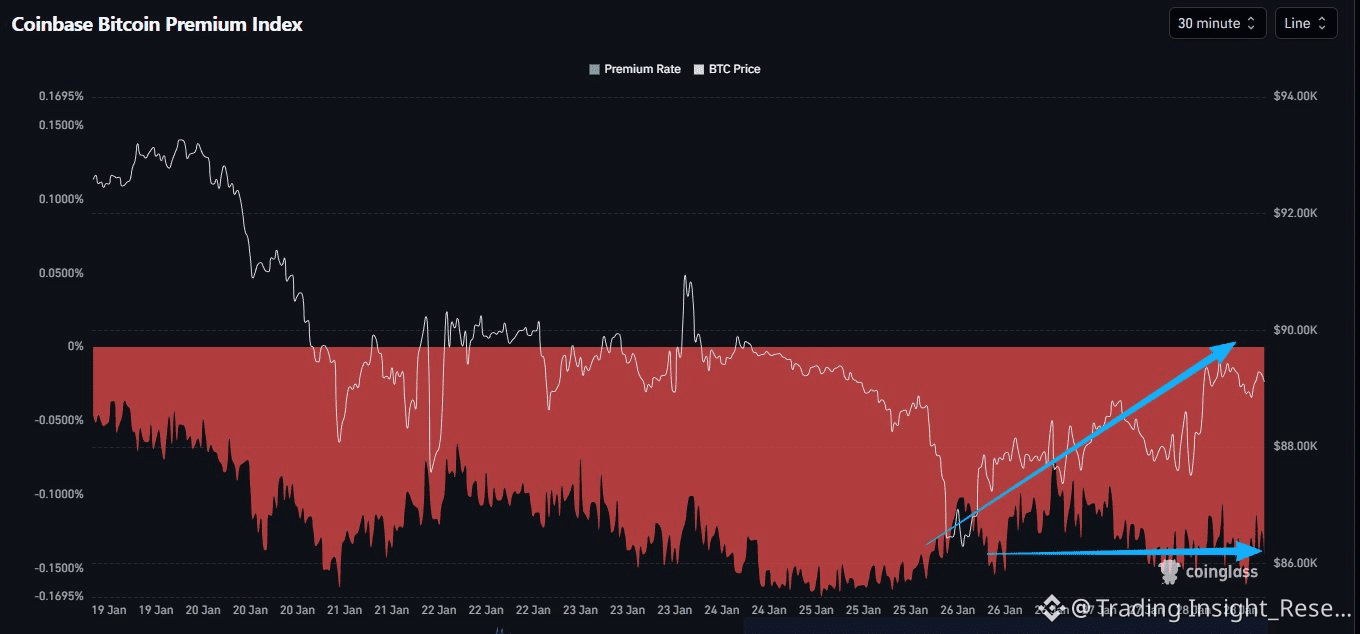This screenshot has height=634, width=1360.
Task: Open the Line chart type dropdown
Action: [1306, 23]
